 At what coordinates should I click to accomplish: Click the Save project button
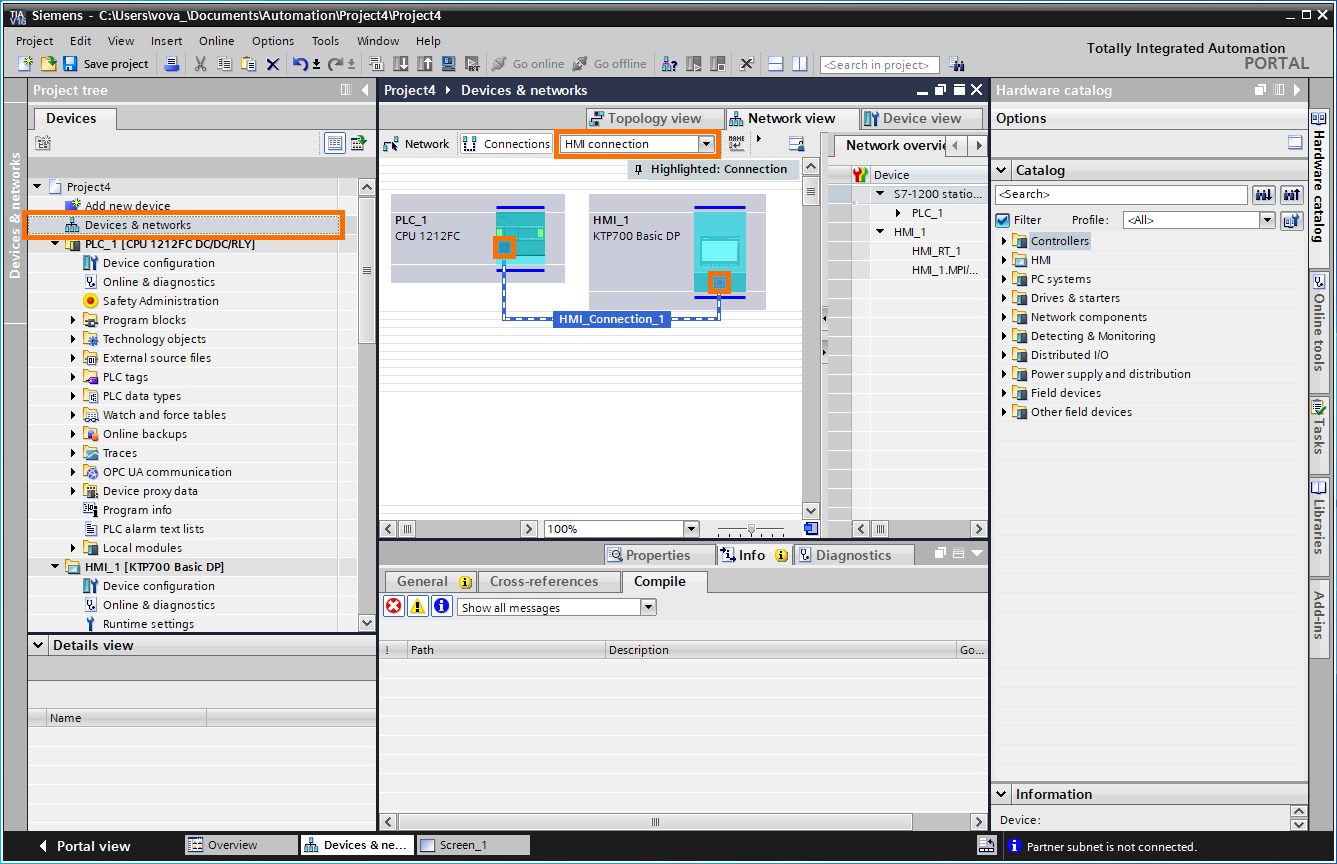coord(105,64)
